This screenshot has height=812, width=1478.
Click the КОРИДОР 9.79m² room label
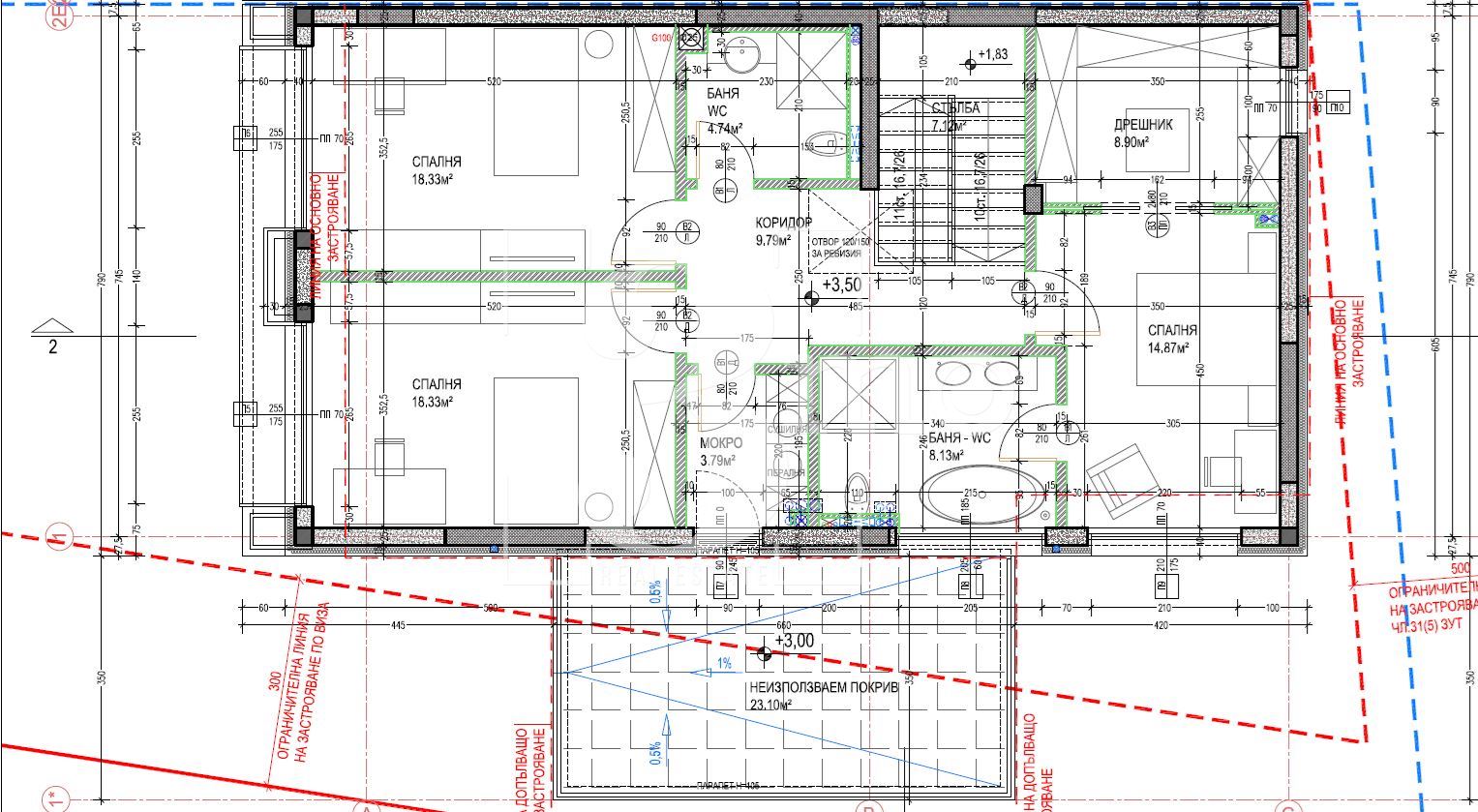782,230
